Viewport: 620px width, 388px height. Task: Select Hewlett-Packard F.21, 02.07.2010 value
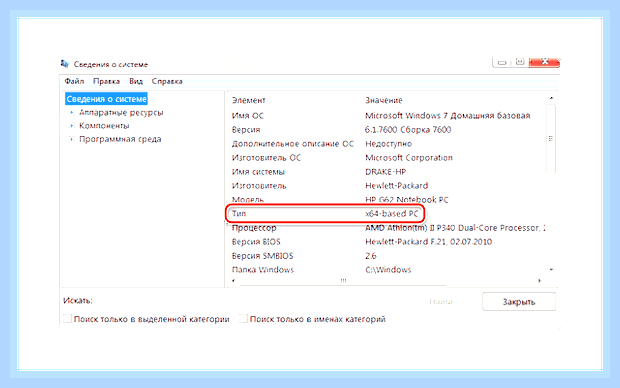coord(429,242)
